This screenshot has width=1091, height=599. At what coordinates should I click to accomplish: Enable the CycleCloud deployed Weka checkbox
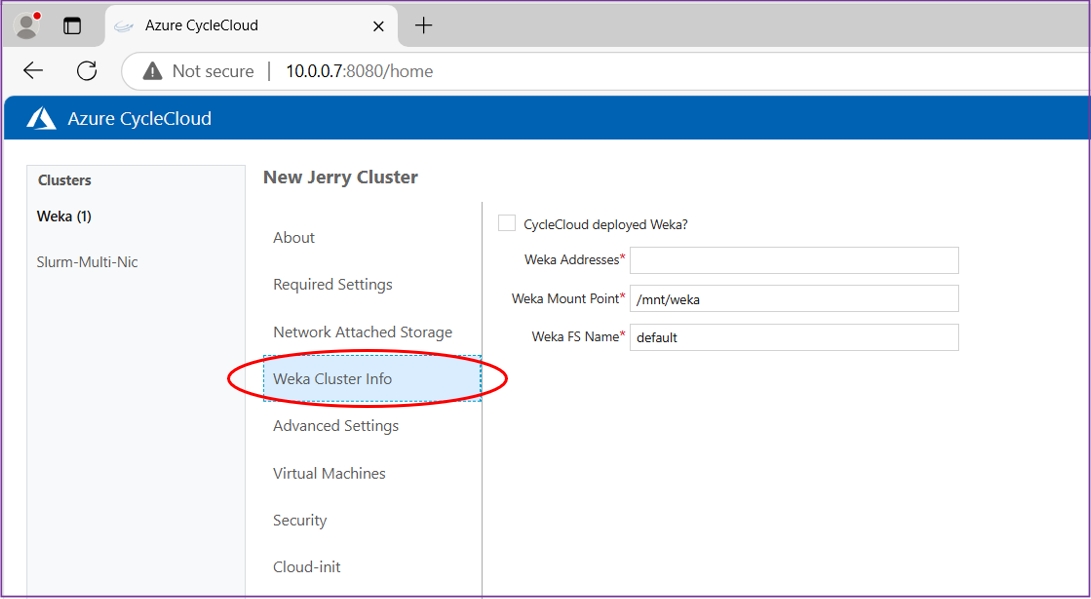507,224
